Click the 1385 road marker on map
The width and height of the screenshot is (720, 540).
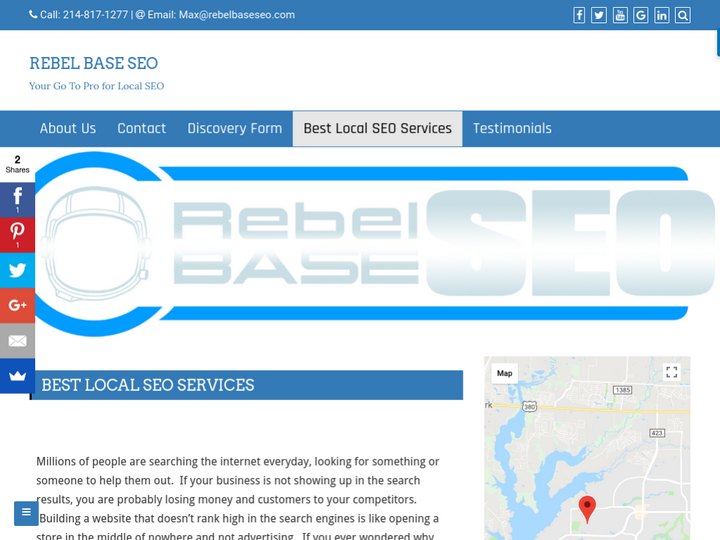pyautogui.click(x=623, y=390)
